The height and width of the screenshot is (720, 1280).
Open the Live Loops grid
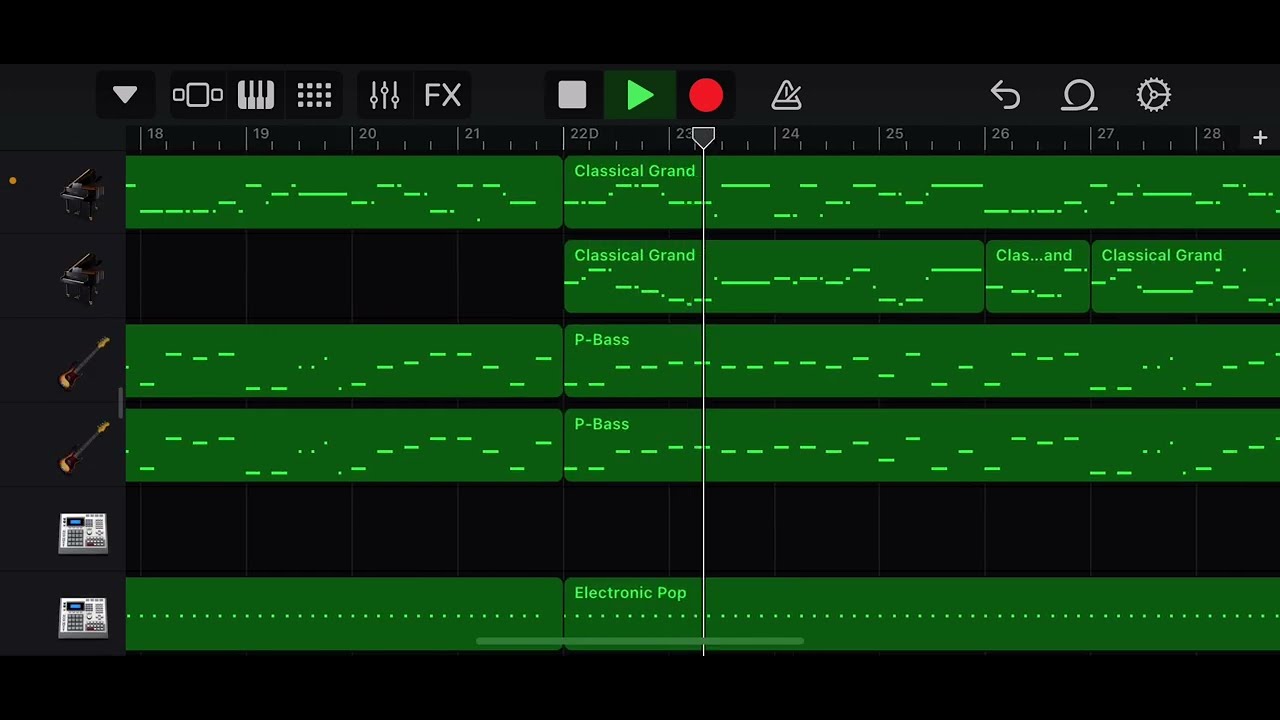tap(314, 95)
